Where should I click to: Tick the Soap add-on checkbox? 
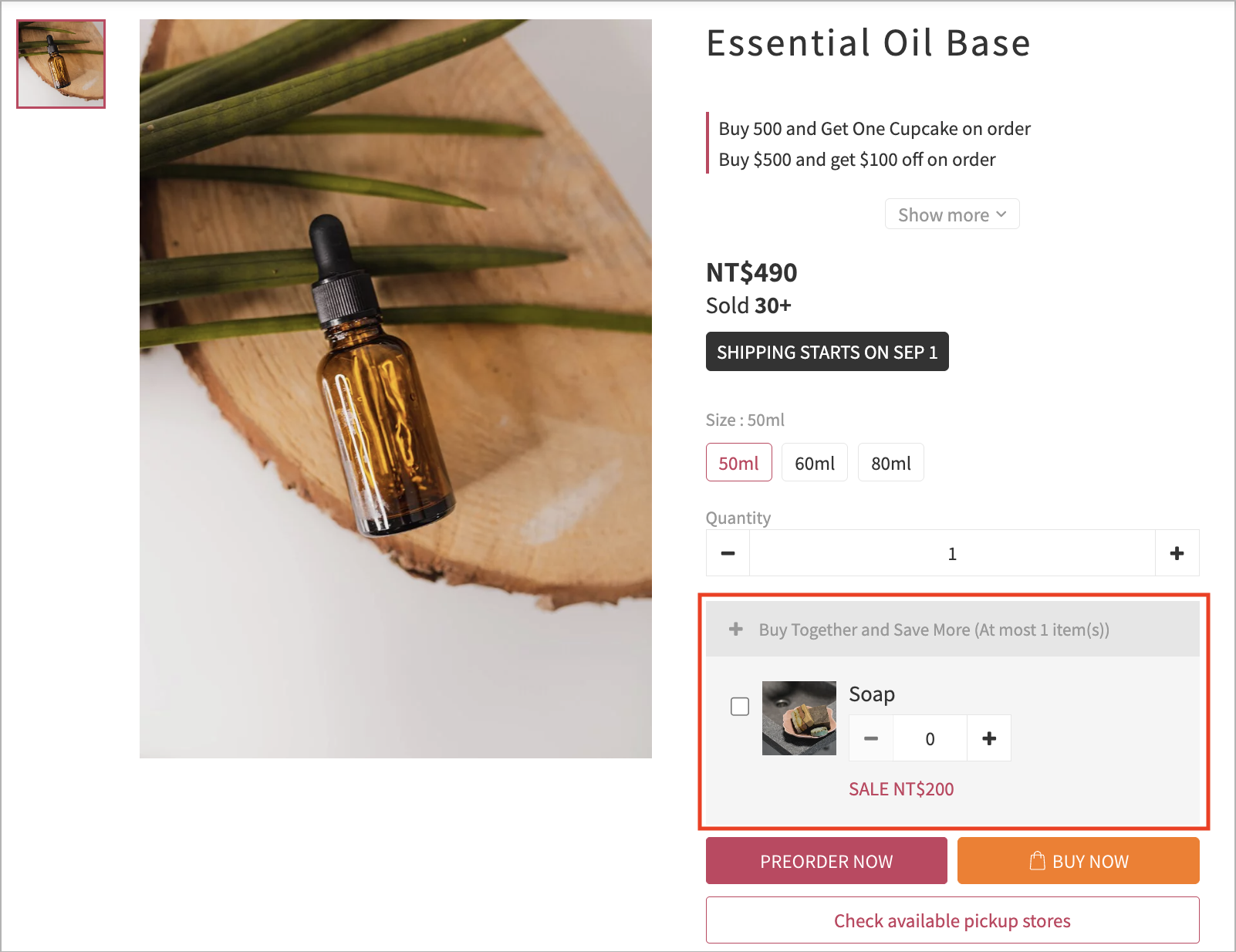740,706
